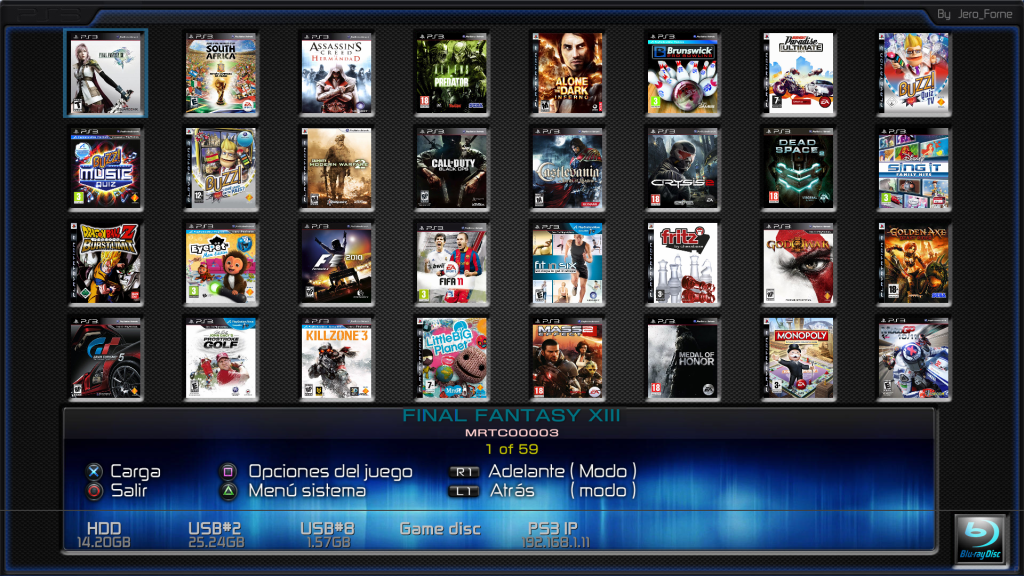This screenshot has width=1024, height=576.
Task: Click the R1 button icon
Action: [464, 472]
